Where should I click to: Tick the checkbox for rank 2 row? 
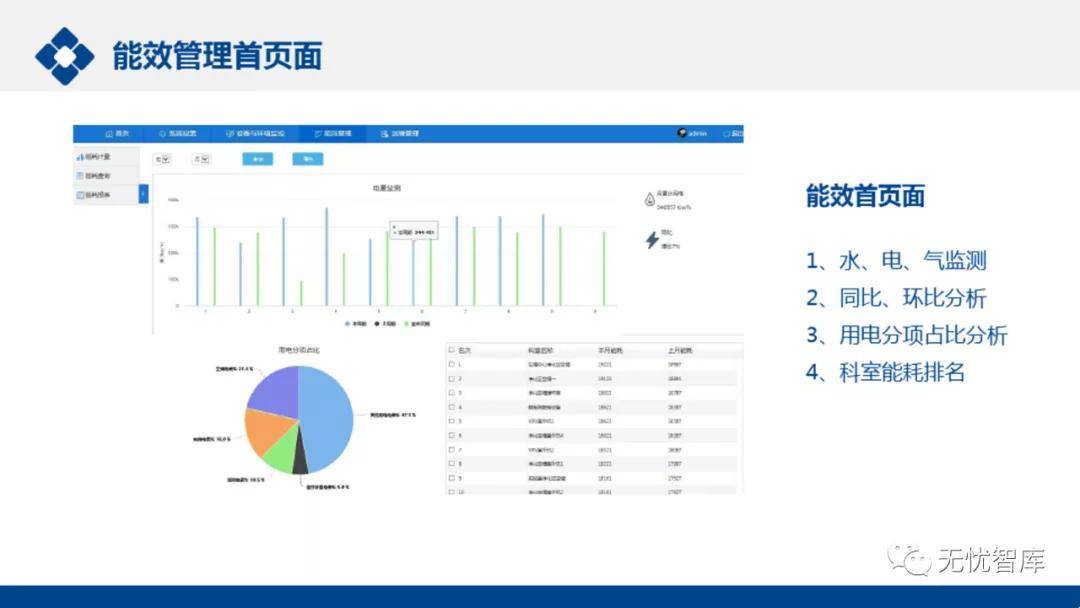tap(452, 379)
